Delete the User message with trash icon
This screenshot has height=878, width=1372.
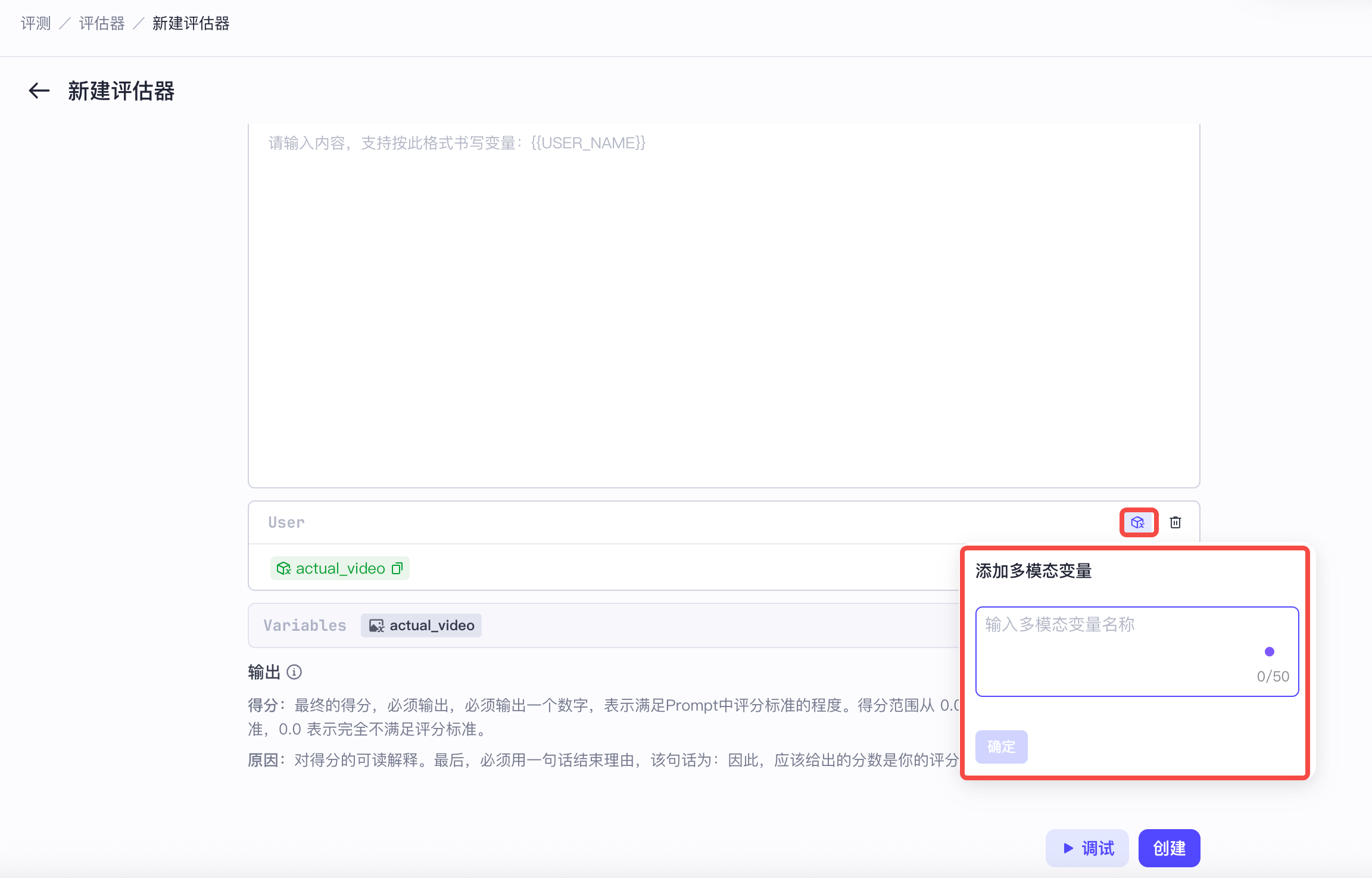[1175, 522]
